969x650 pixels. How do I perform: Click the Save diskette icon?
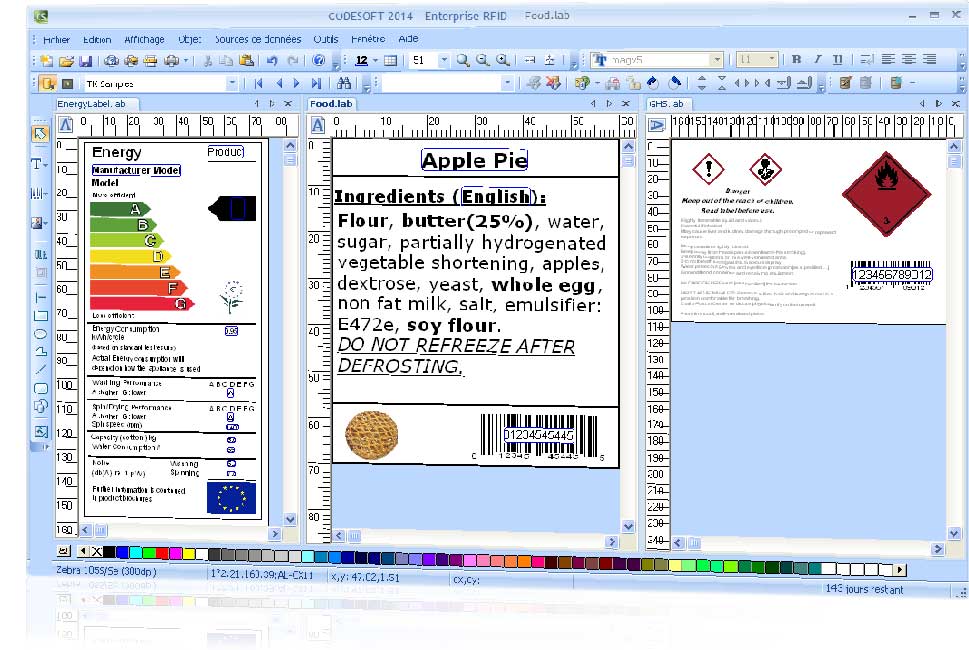pos(86,60)
